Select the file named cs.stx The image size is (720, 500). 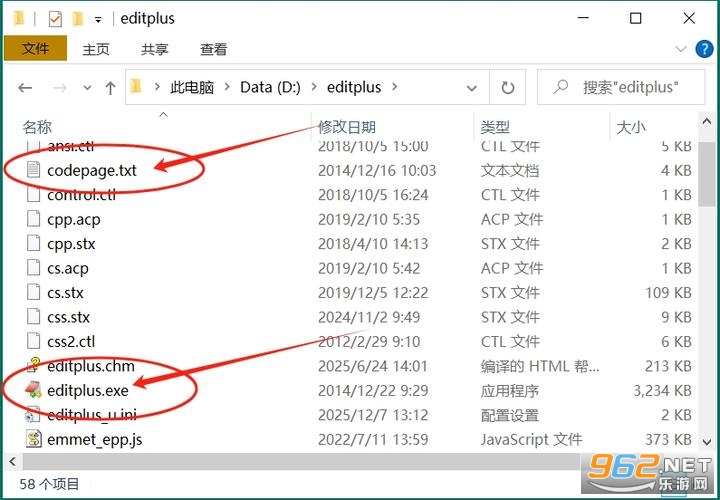tap(65, 292)
